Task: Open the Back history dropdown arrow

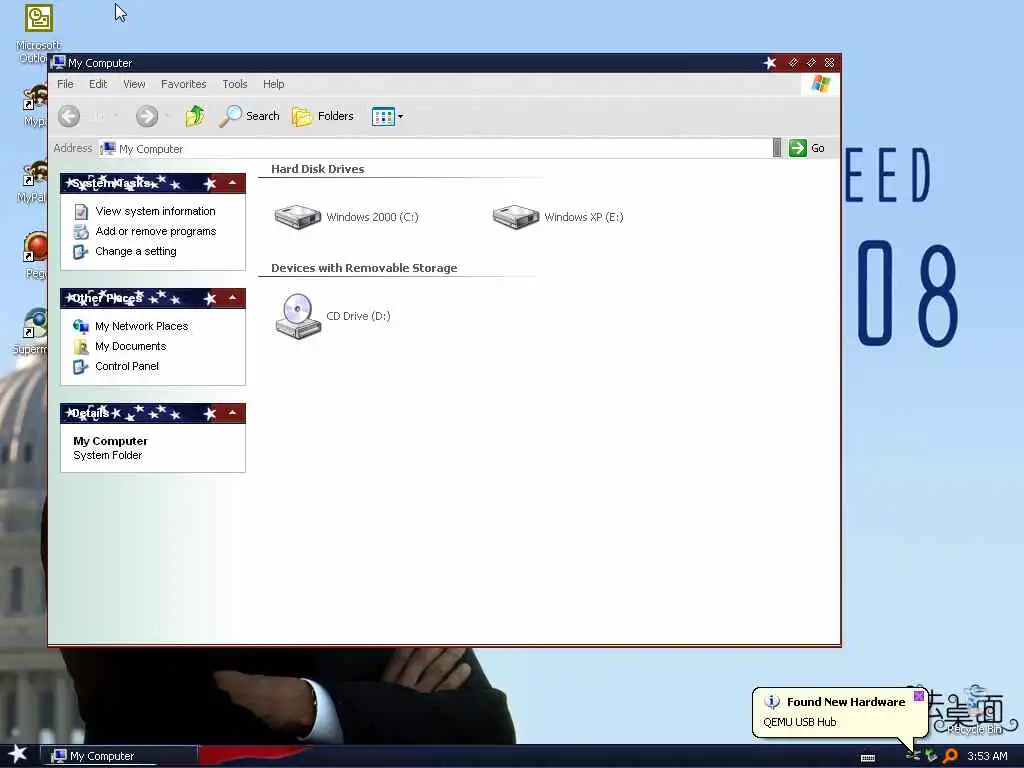Action: point(116,116)
